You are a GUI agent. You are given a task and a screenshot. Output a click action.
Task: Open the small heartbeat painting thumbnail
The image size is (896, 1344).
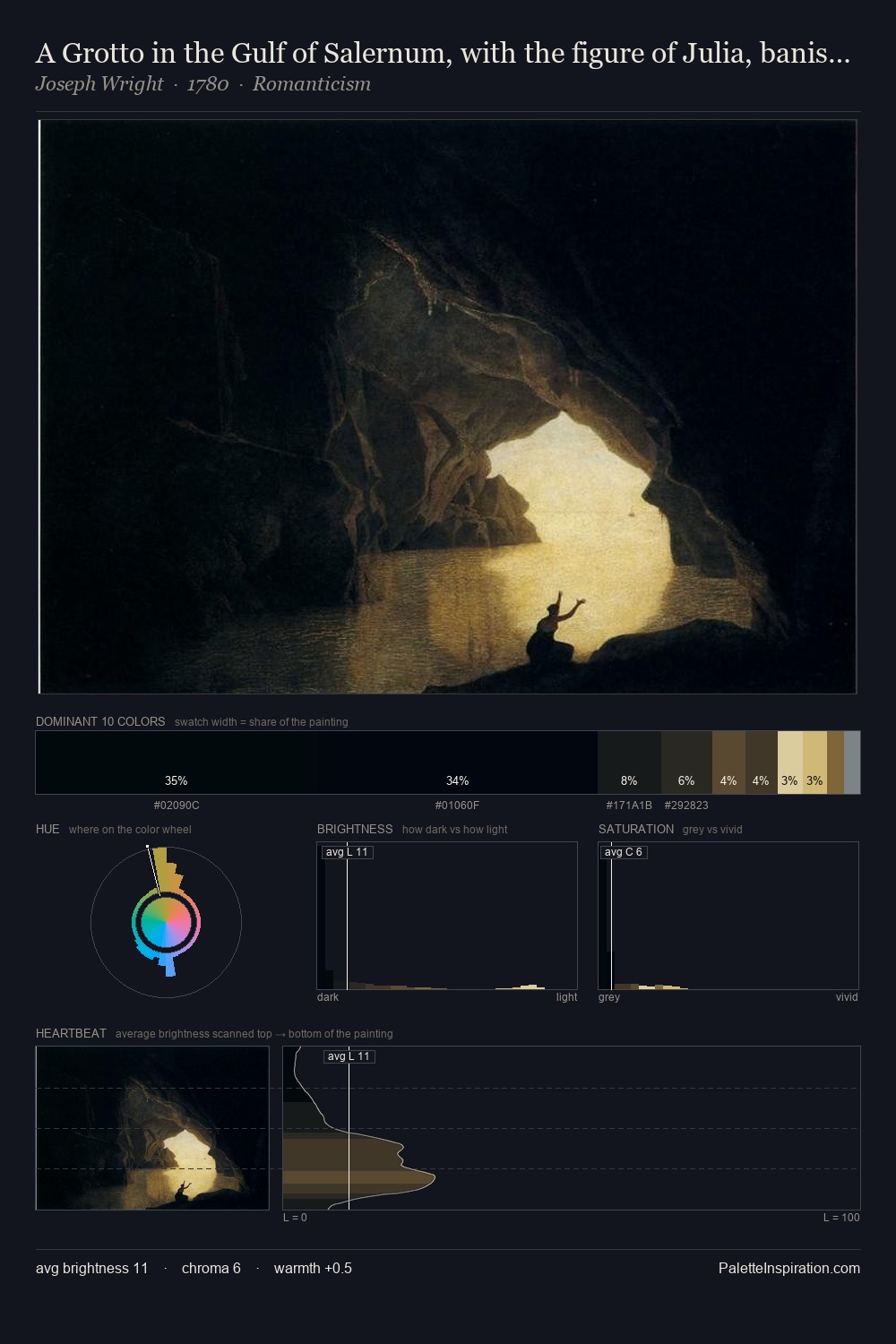pyautogui.click(x=152, y=1128)
